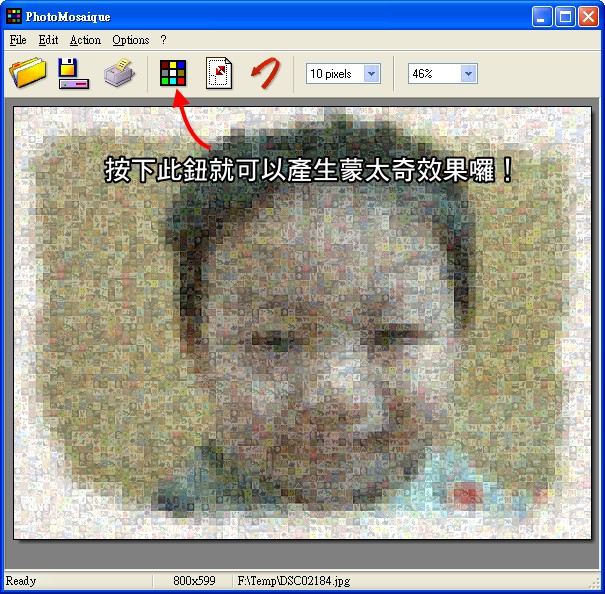
Task: Close the PhotoMosaique window
Action: 588,17
